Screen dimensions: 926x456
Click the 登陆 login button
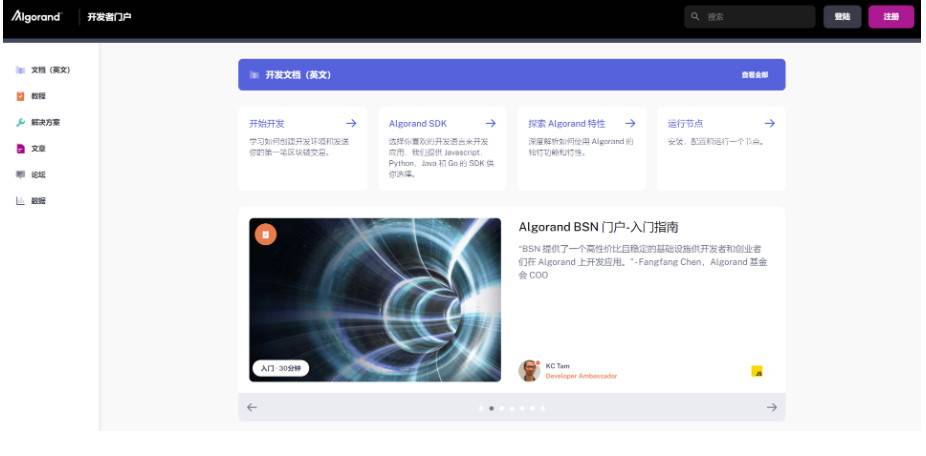coord(842,17)
